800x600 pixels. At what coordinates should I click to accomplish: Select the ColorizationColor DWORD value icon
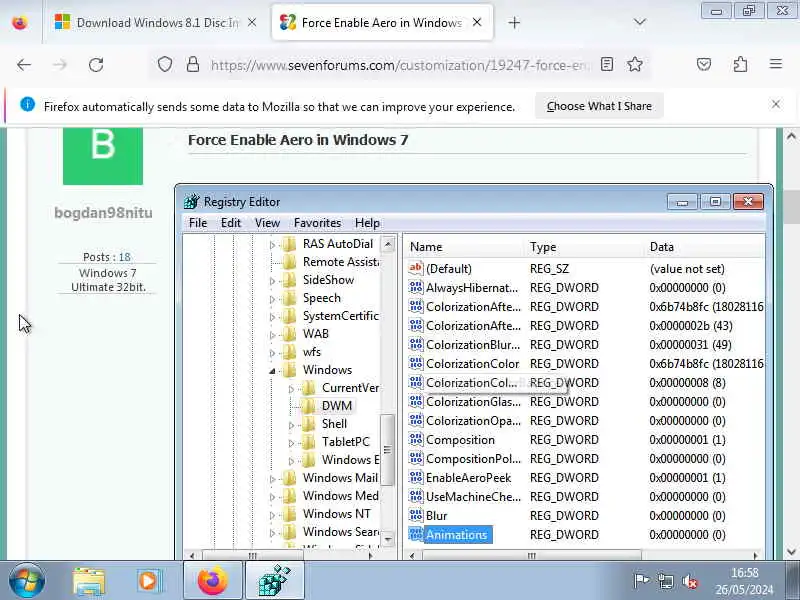tap(416, 363)
